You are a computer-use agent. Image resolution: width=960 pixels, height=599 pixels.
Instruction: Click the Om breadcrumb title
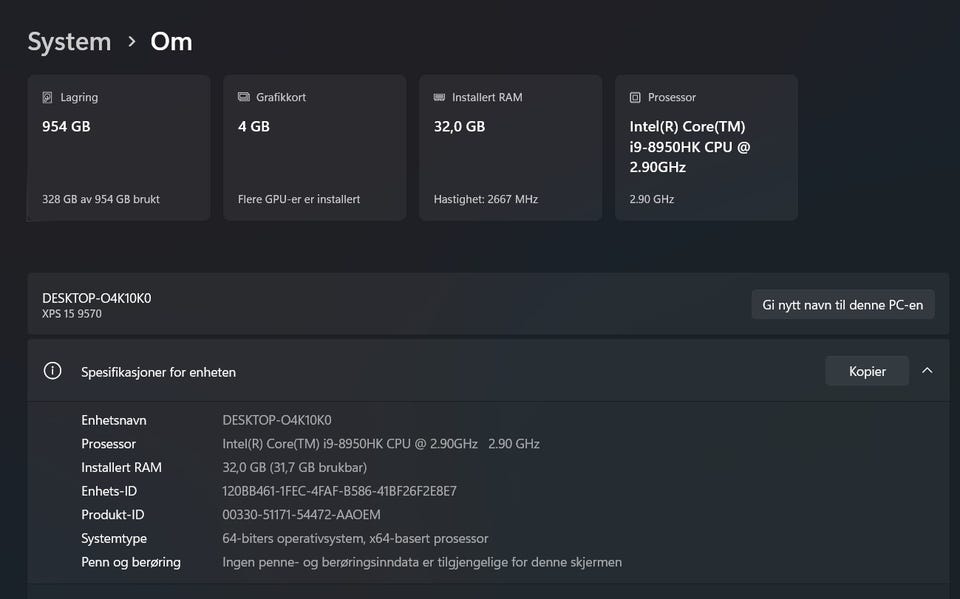tap(171, 42)
